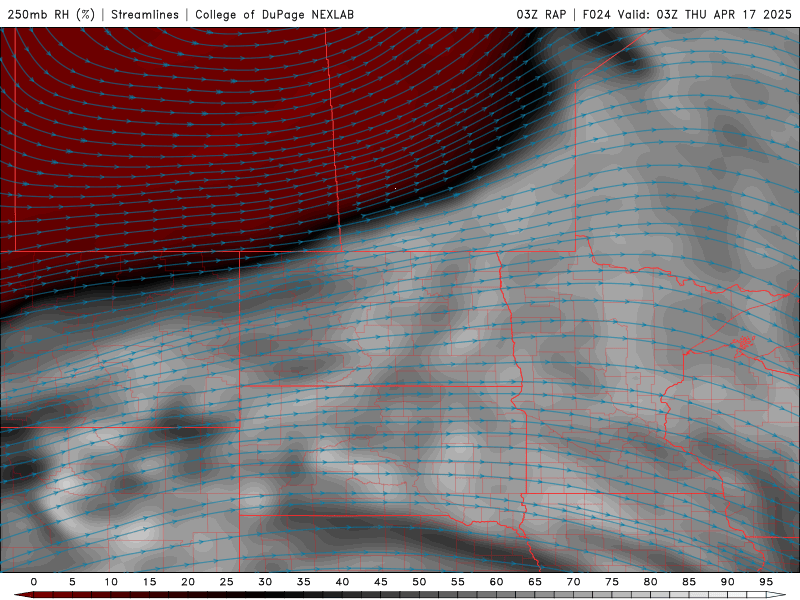Click the "25" humidity scale value
This screenshot has height=600, width=800.
coord(227,582)
